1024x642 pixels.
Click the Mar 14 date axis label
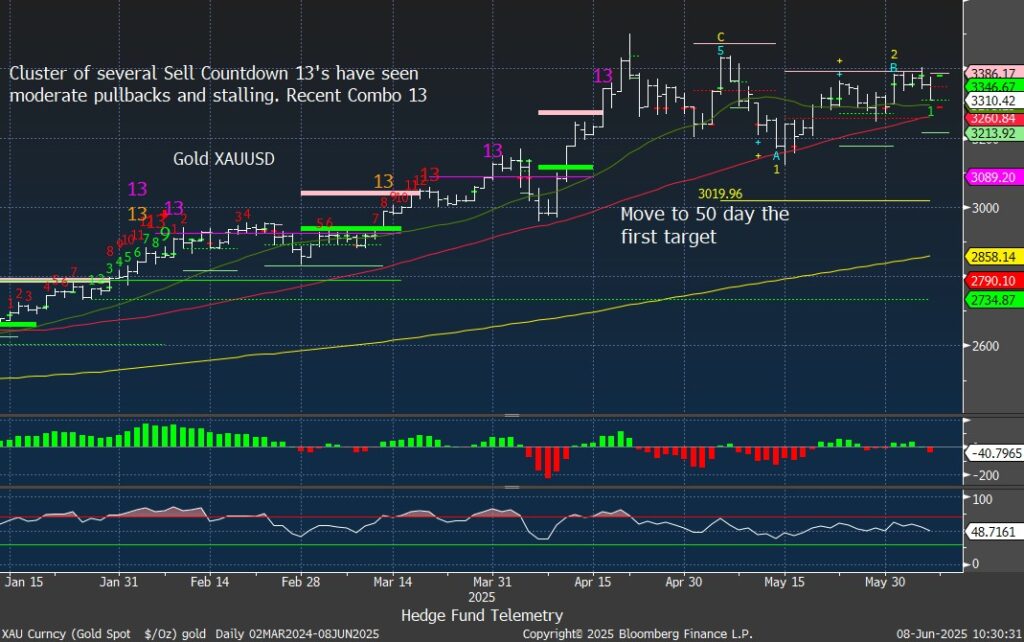pyautogui.click(x=392, y=581)
